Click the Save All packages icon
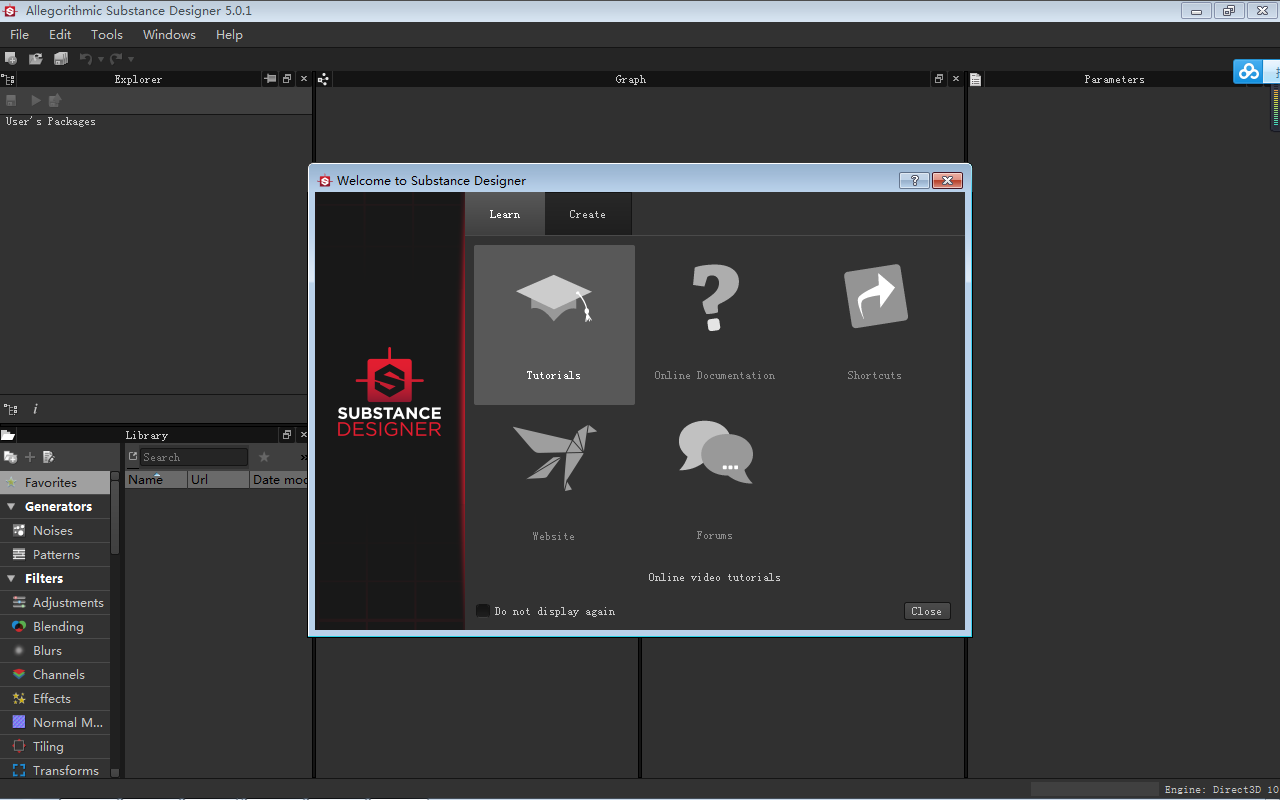This screenshot has width=1280, height=800. [61, 59]
